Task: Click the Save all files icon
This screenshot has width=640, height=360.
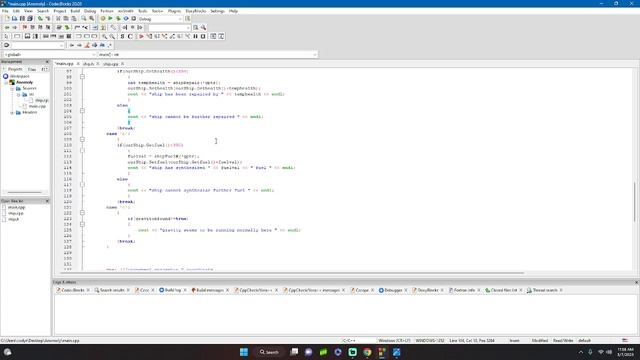Action: click(30, 19)
